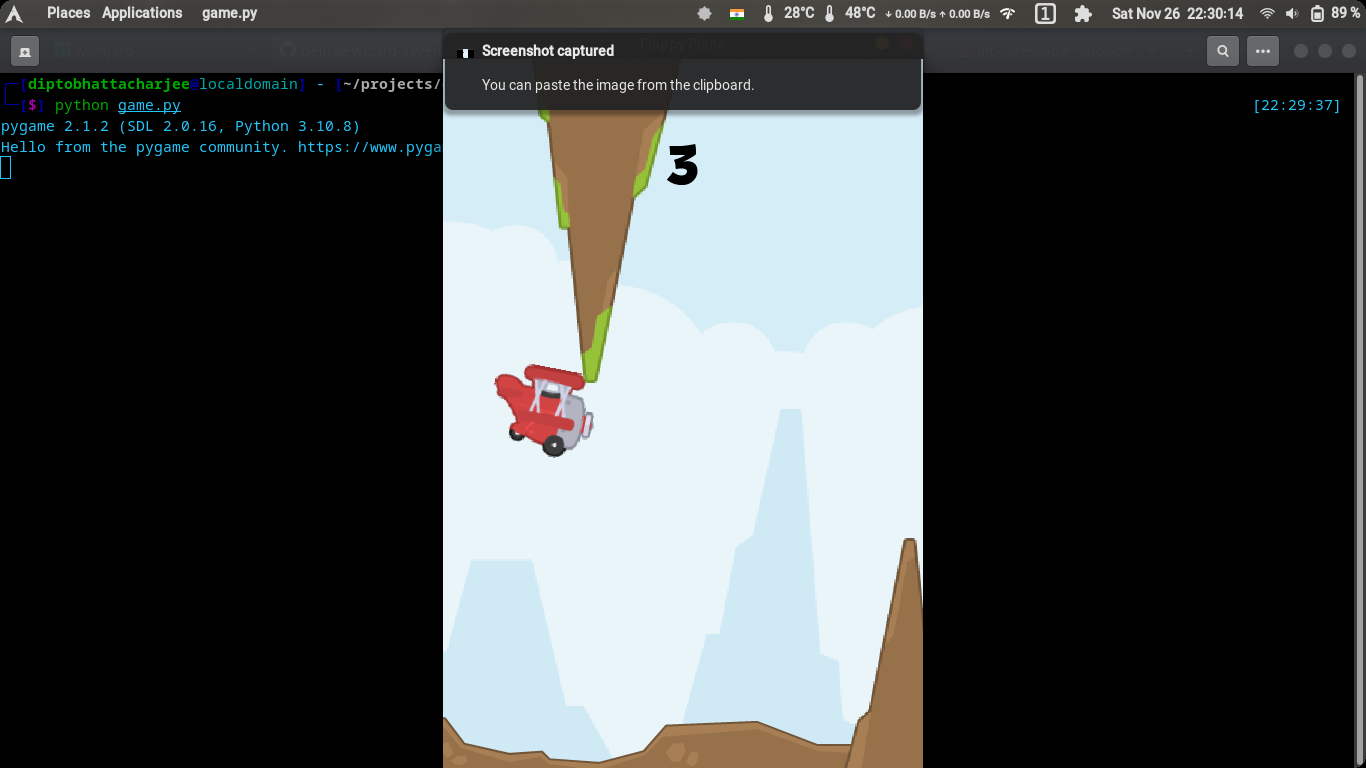Click the workspace number 1 indicator
The image size is (1366, 768).
coord(1044,14)
